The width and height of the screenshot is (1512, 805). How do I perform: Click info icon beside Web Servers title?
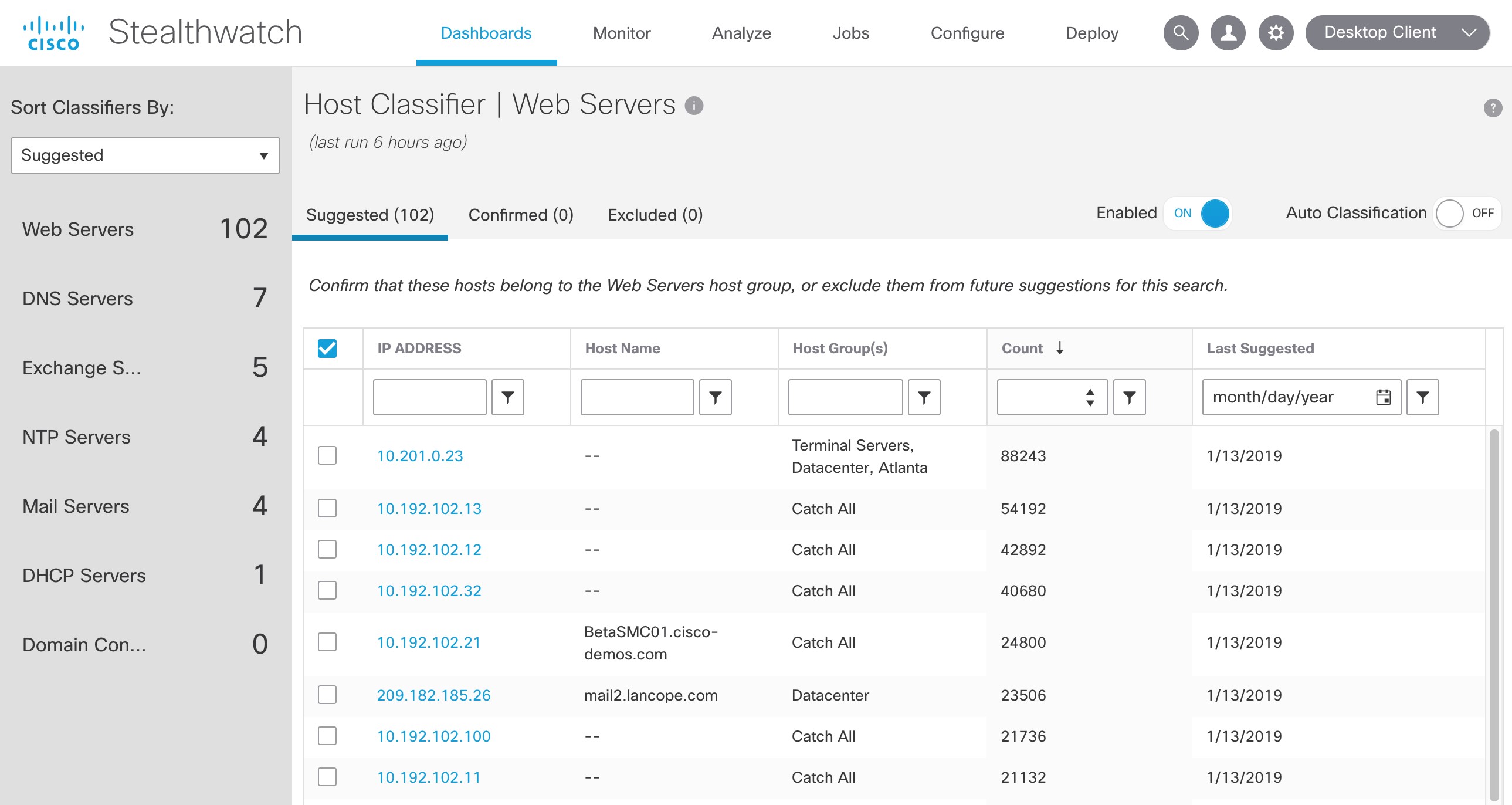tap(694, 106)
